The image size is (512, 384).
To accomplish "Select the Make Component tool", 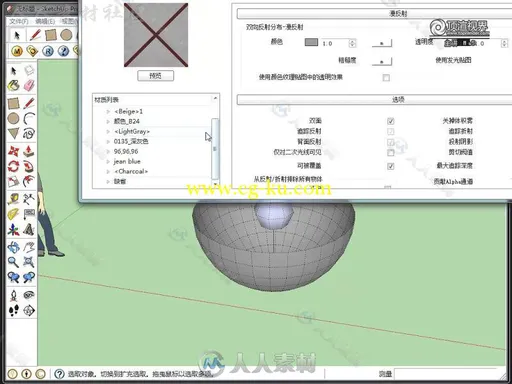I will coord(29,70).
